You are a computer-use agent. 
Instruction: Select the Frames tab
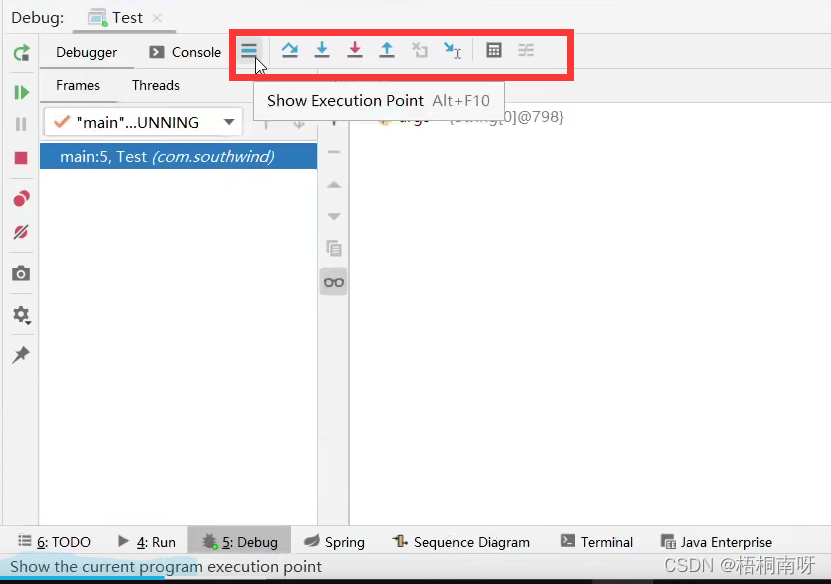[78, 85]
